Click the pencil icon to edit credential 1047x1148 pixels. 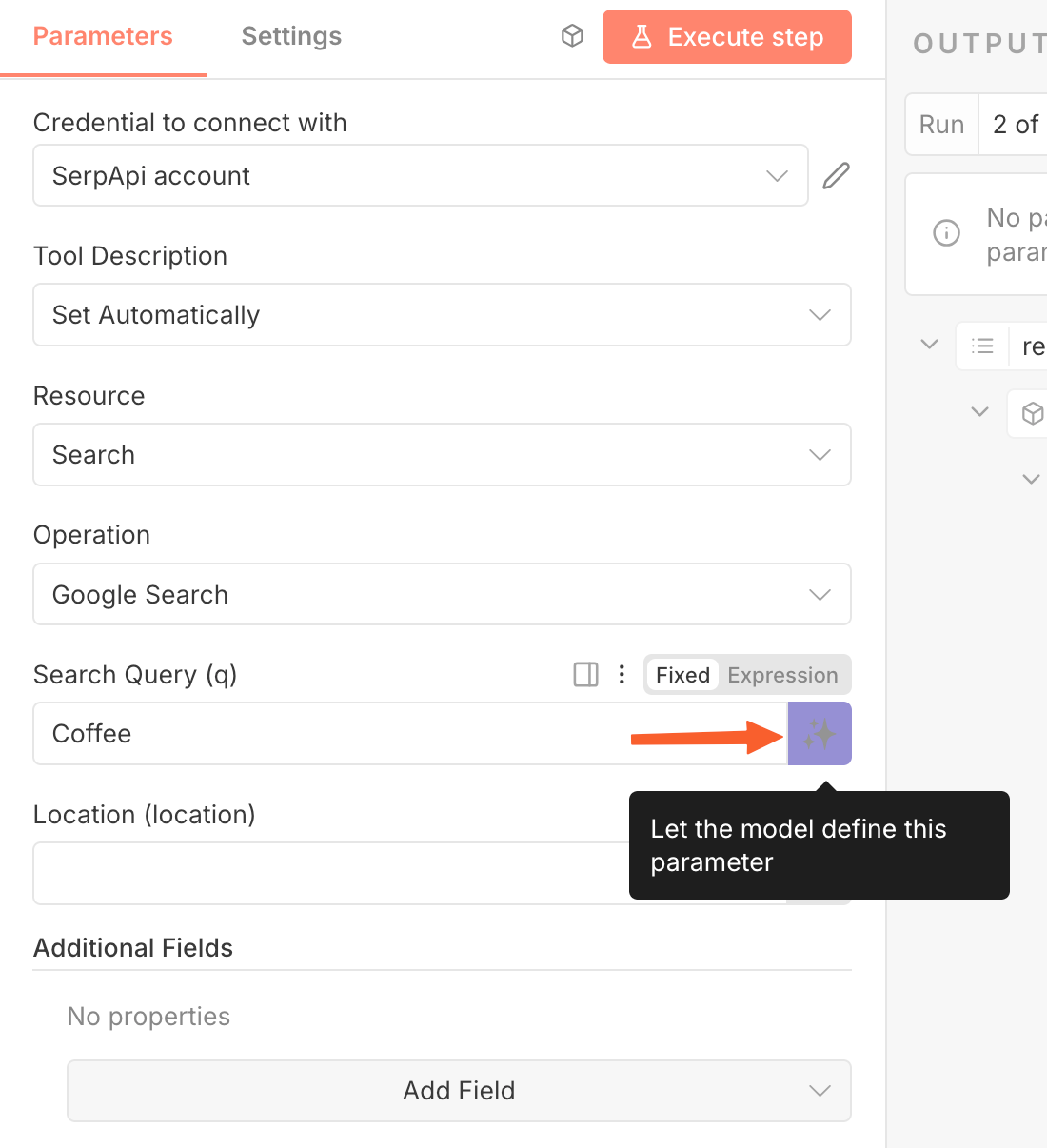(836, 176)
